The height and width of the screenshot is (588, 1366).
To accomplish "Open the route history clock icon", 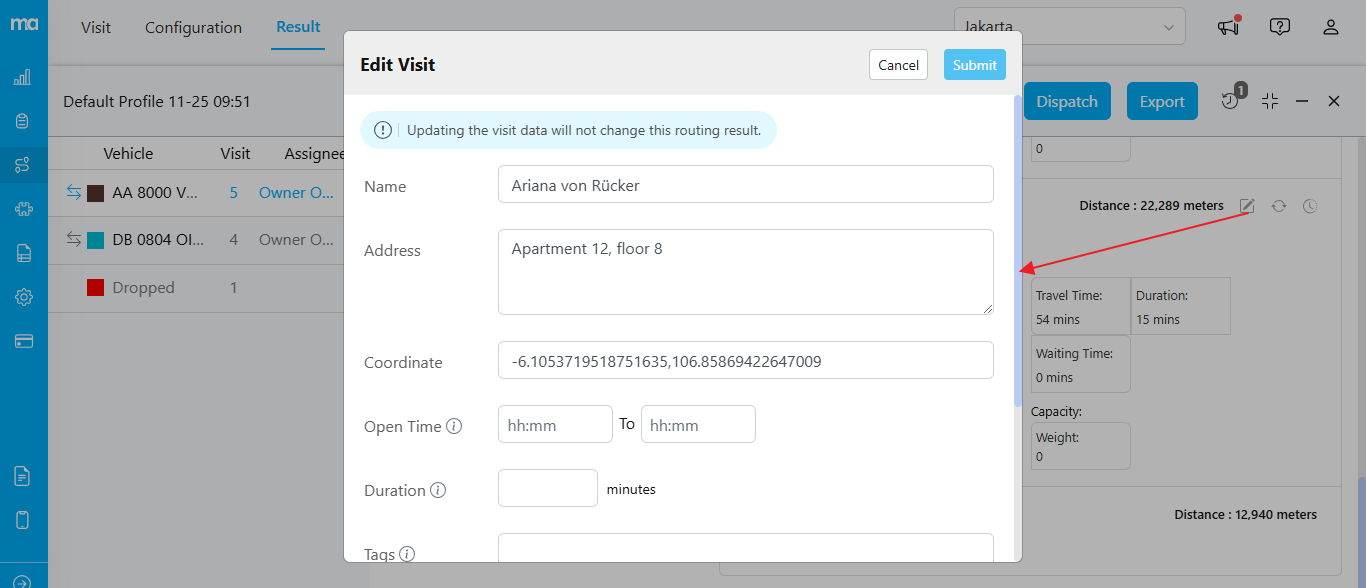I will (x=1310, y=206).
